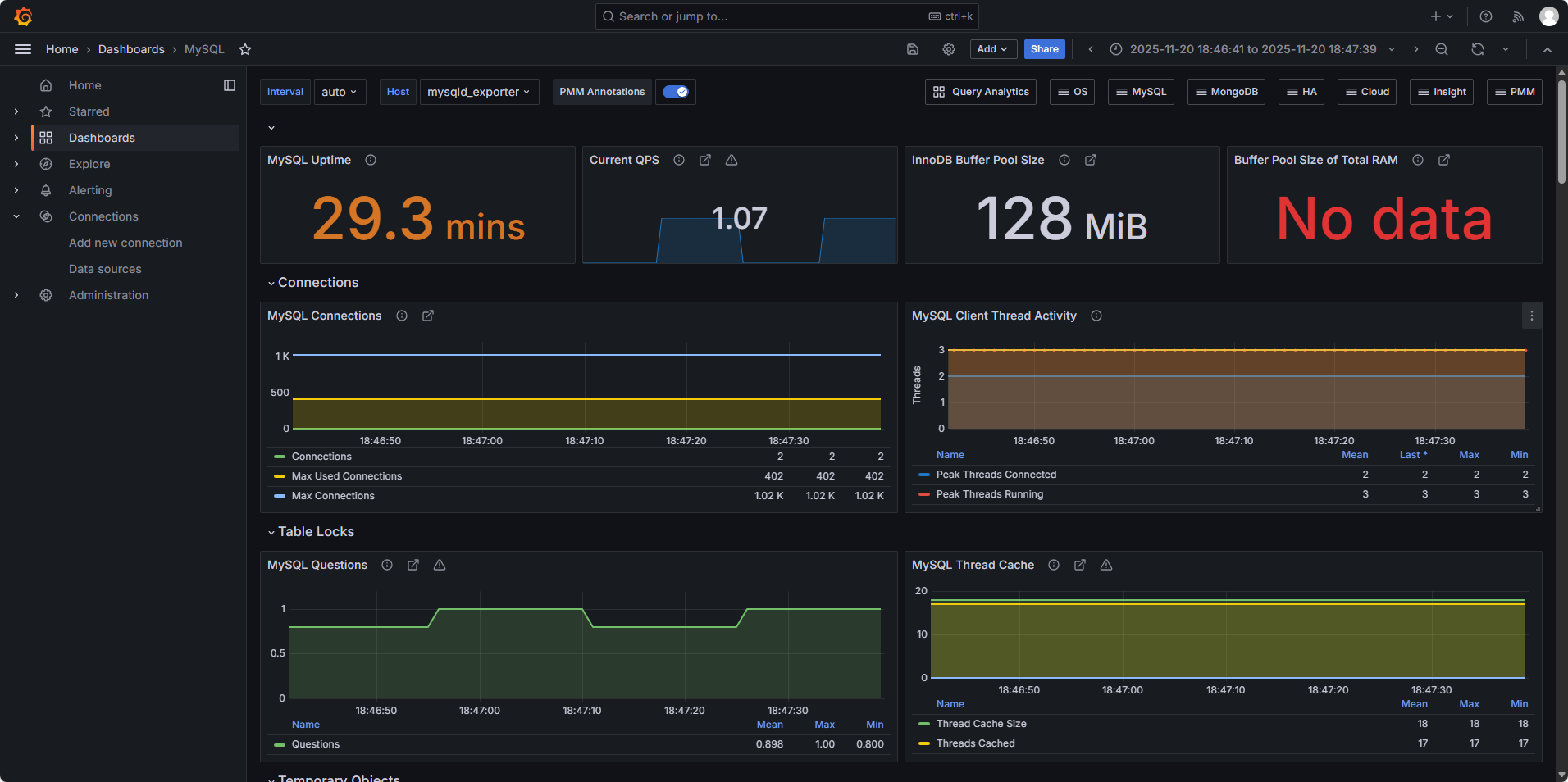Open dashboard settings gear
This screenshot has width=1568, height=782.
[949, 49]
